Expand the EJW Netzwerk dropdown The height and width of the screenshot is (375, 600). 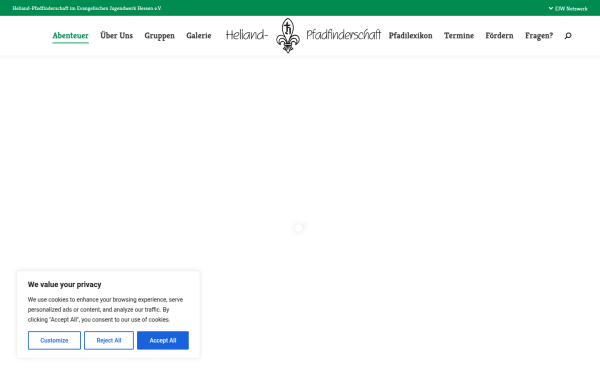click(568, 8)
